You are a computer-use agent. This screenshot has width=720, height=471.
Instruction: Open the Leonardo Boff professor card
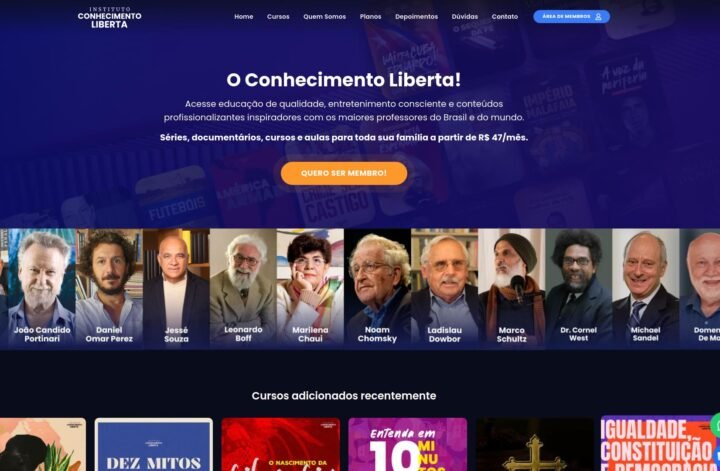[x=243, y=289]
